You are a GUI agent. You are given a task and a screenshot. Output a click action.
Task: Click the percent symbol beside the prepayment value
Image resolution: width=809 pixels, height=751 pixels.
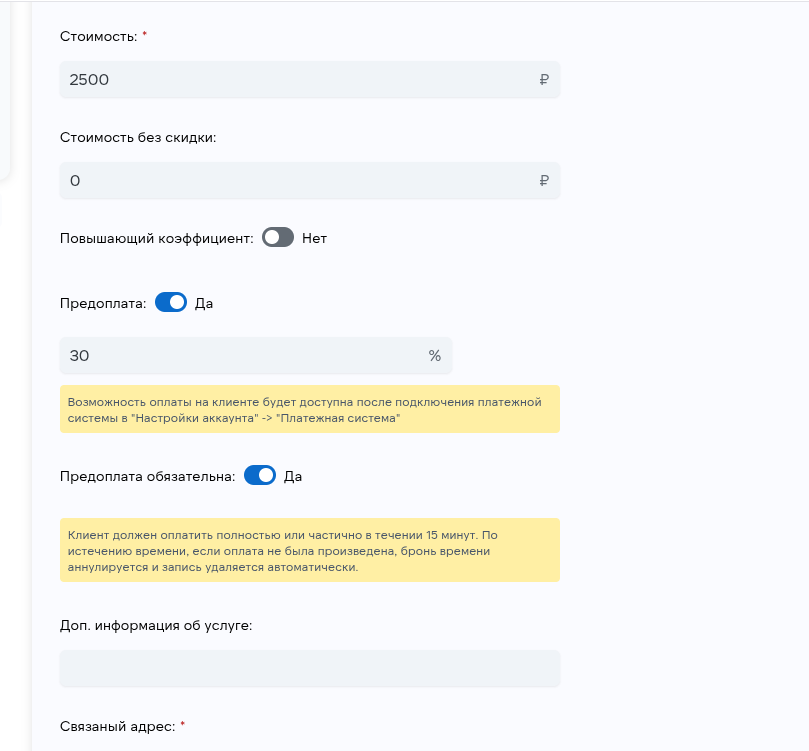[x=434, y=355]
